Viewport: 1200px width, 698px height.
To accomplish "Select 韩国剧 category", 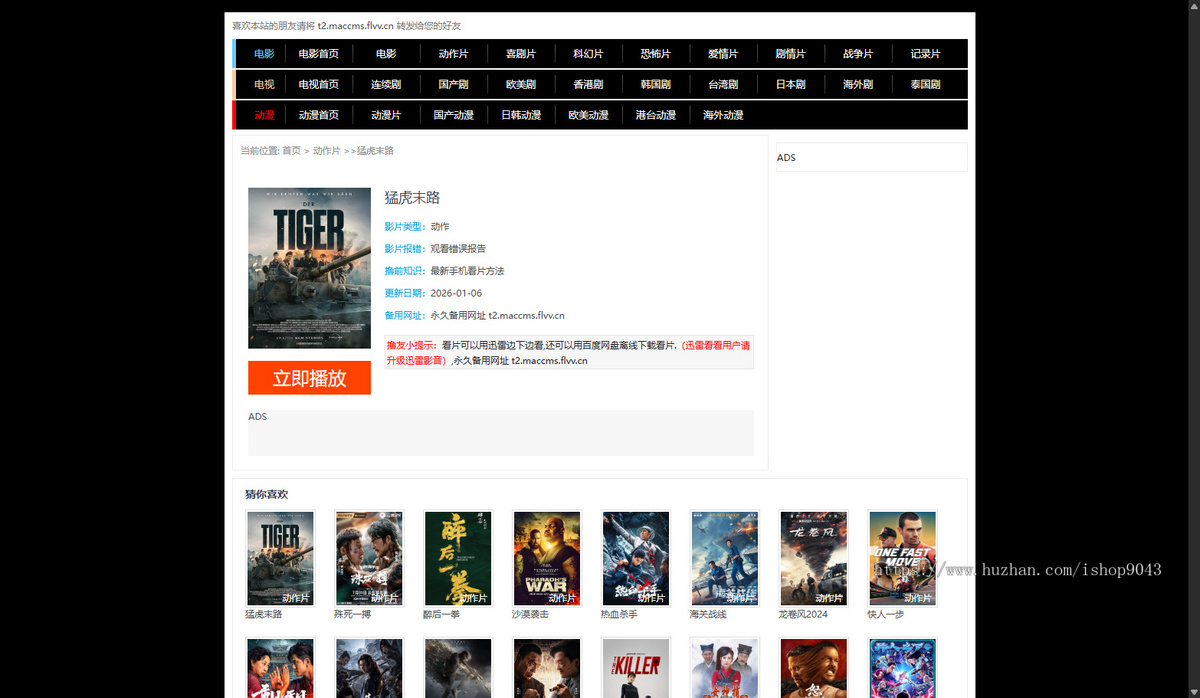I will (x=655, y=85).
